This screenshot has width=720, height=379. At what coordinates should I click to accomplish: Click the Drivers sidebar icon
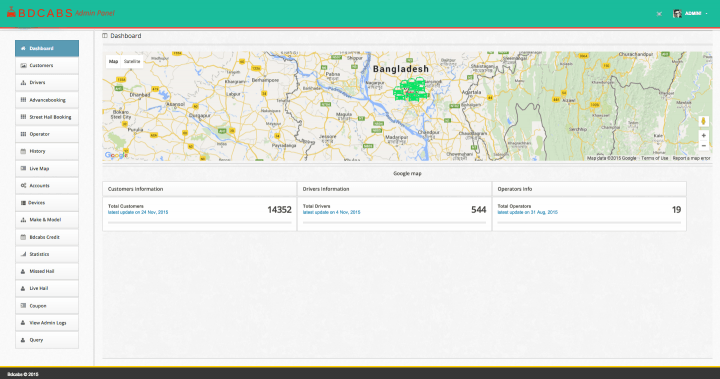[23, 83]
